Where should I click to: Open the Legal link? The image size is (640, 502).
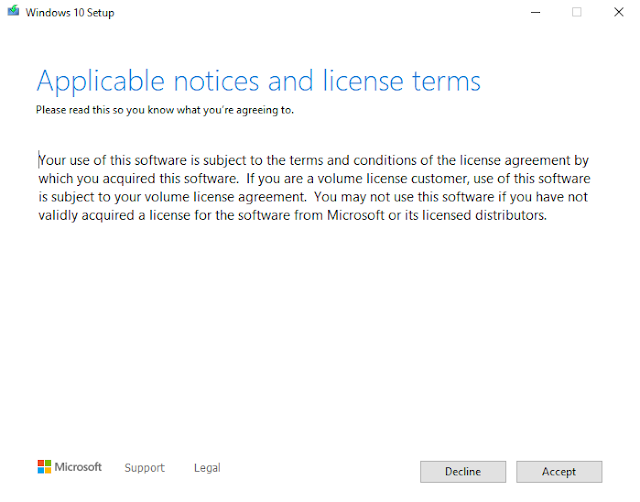[207, 468]
